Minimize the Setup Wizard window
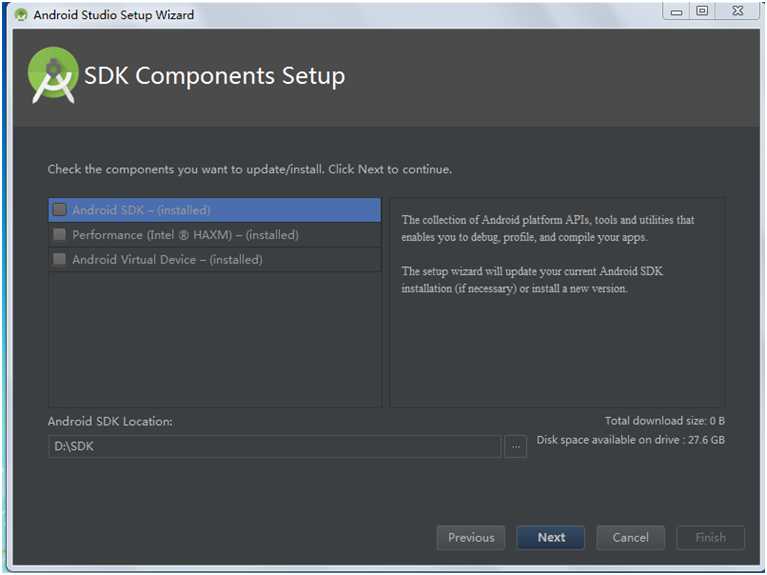Screen dimensions: 767x575 (677, 12)
